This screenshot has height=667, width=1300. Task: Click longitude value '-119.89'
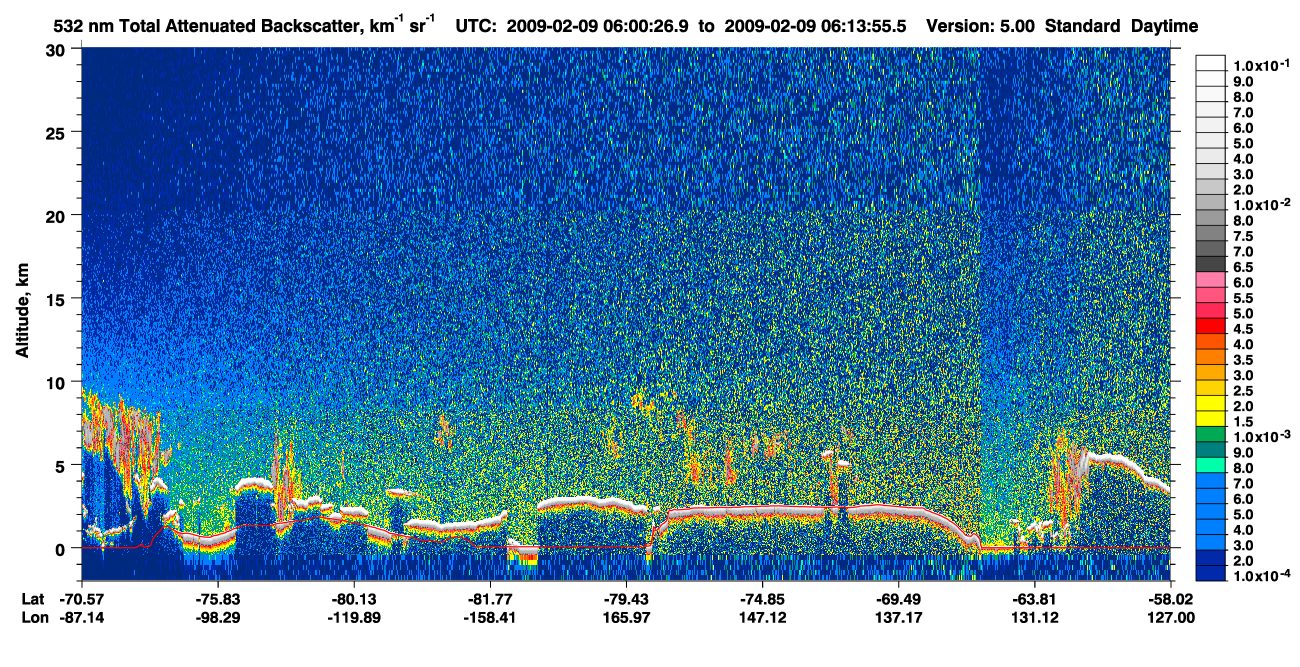point(354,617)
